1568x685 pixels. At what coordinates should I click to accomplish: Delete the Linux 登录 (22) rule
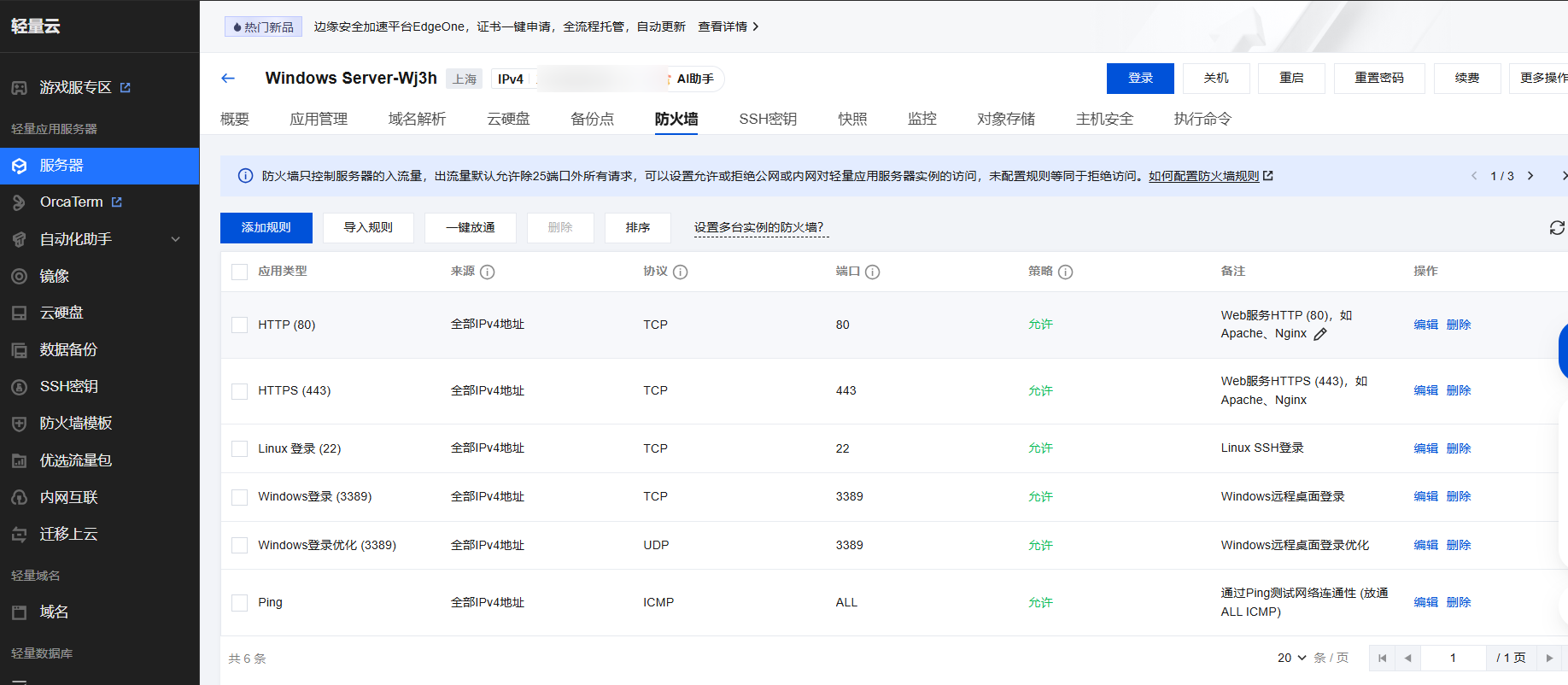click(1459, 448)
